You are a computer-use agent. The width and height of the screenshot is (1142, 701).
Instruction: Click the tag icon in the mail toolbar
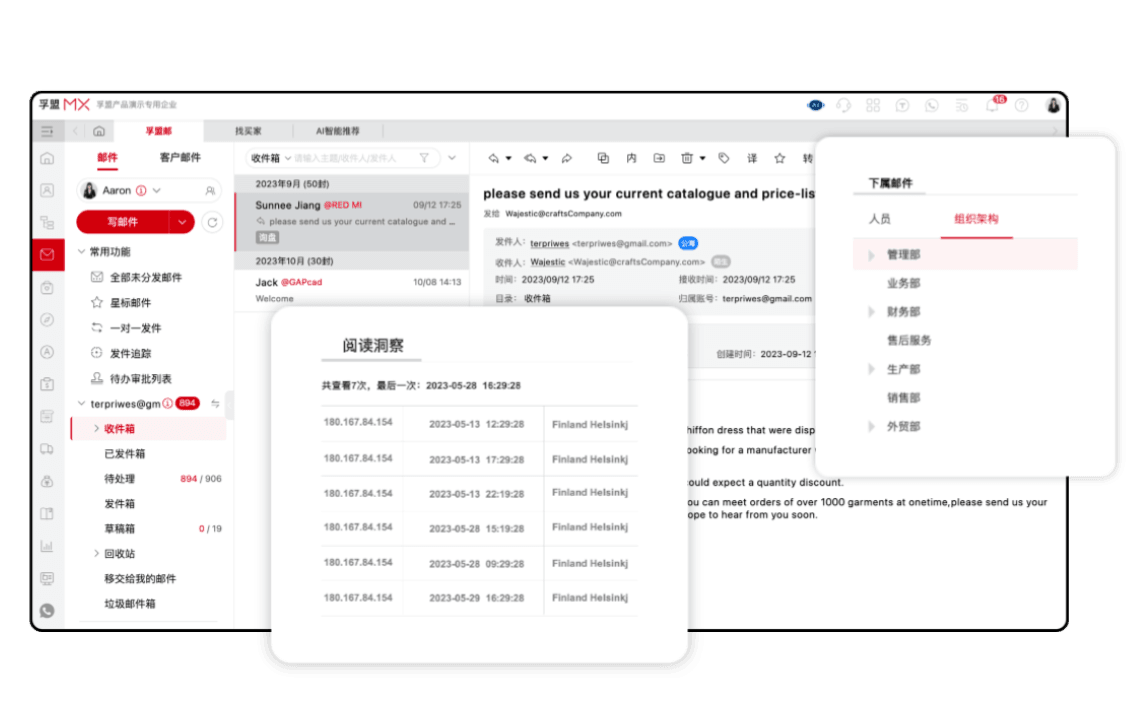click(723, 158)
